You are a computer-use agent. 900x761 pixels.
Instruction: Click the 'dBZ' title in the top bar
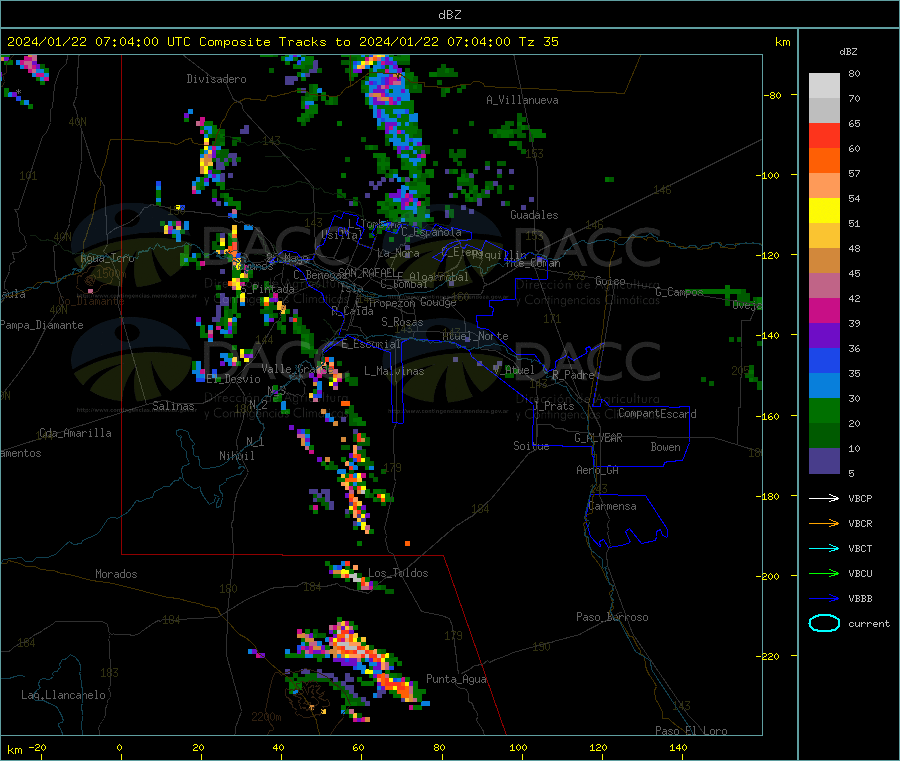coord(449,15)
